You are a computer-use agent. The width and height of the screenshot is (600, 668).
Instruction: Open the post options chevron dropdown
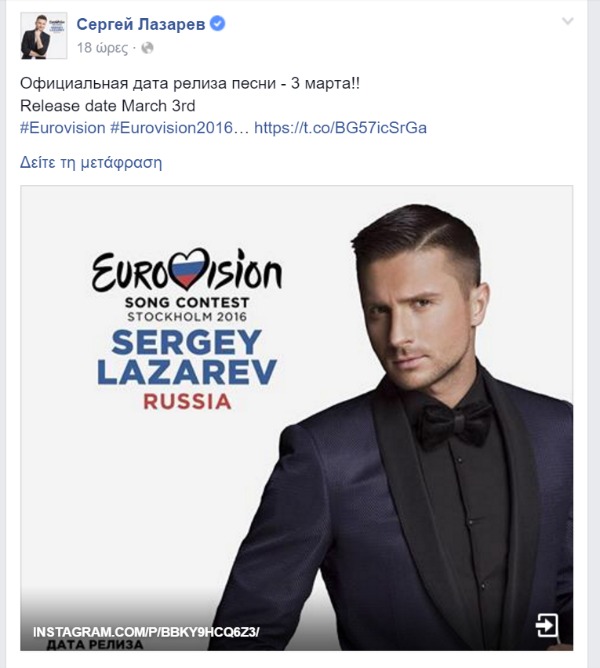567,21
